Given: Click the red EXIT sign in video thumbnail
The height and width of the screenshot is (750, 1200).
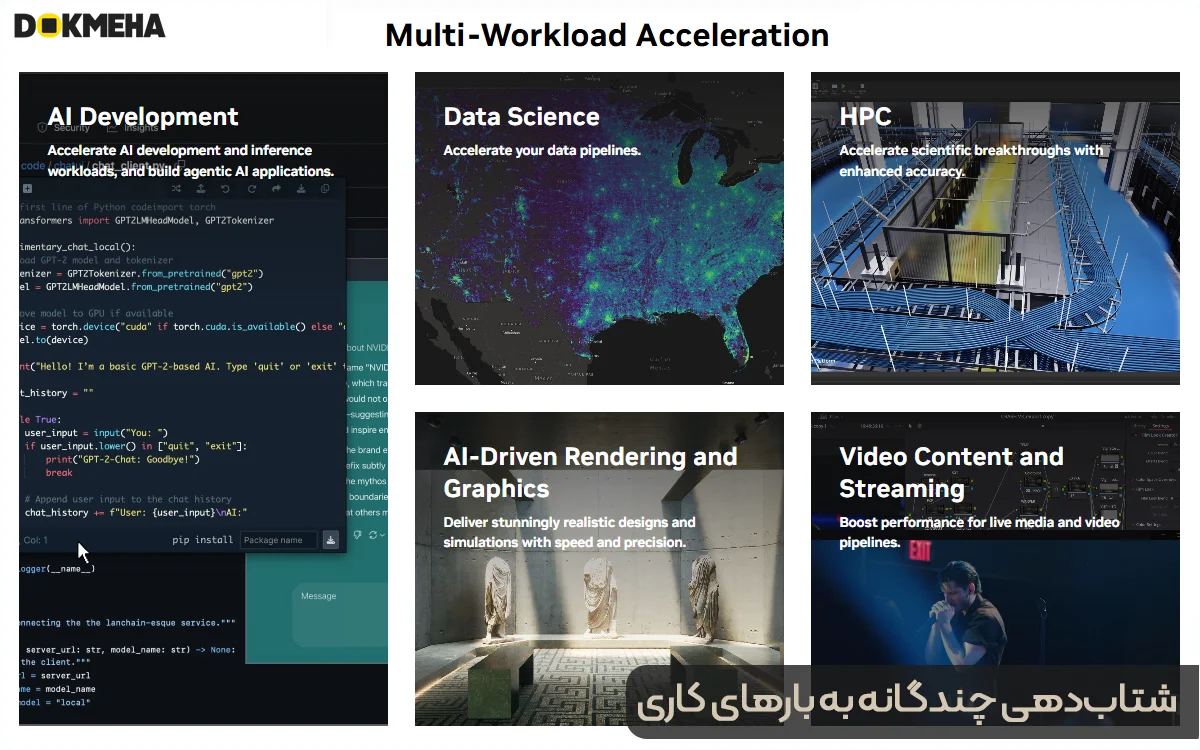Looking at the screenshot, I should point(920,550).
